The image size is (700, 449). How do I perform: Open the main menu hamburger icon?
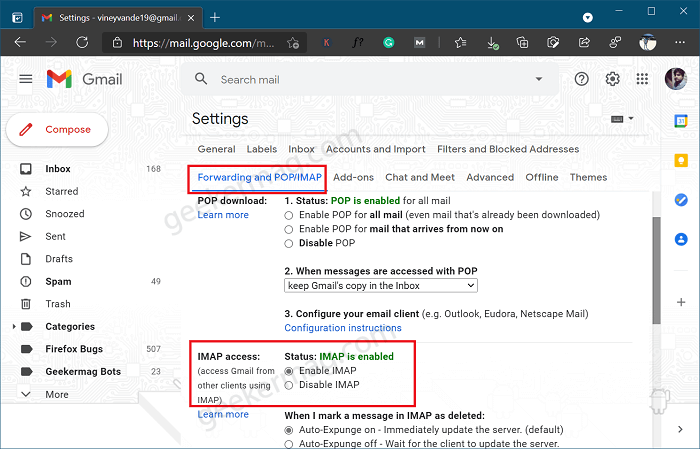[25, 79]
